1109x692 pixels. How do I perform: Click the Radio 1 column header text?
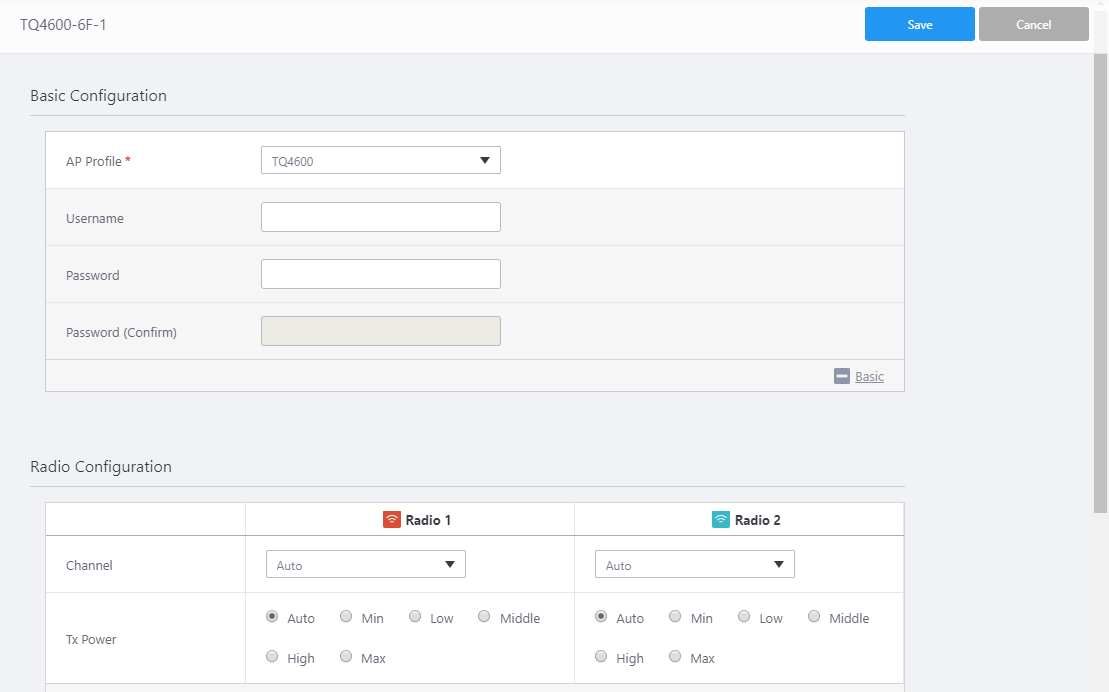428,520
